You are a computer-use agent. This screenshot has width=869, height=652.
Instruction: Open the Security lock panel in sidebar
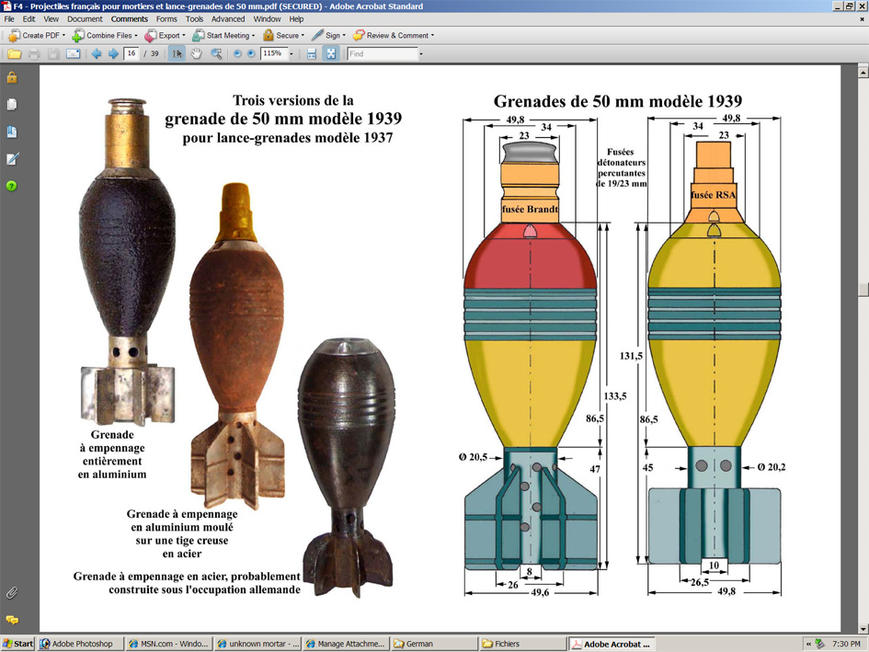[12, 77]
